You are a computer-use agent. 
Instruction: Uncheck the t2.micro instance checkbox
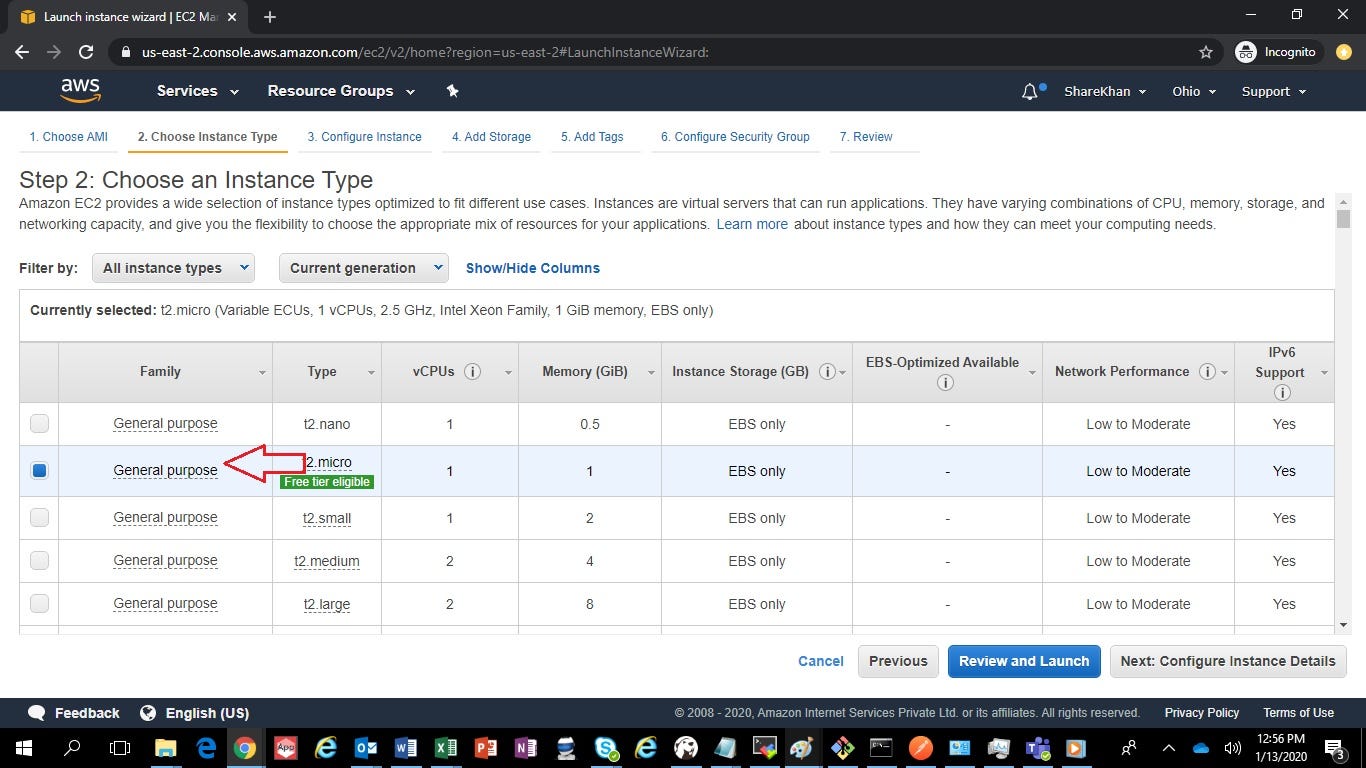click(39, 470)
